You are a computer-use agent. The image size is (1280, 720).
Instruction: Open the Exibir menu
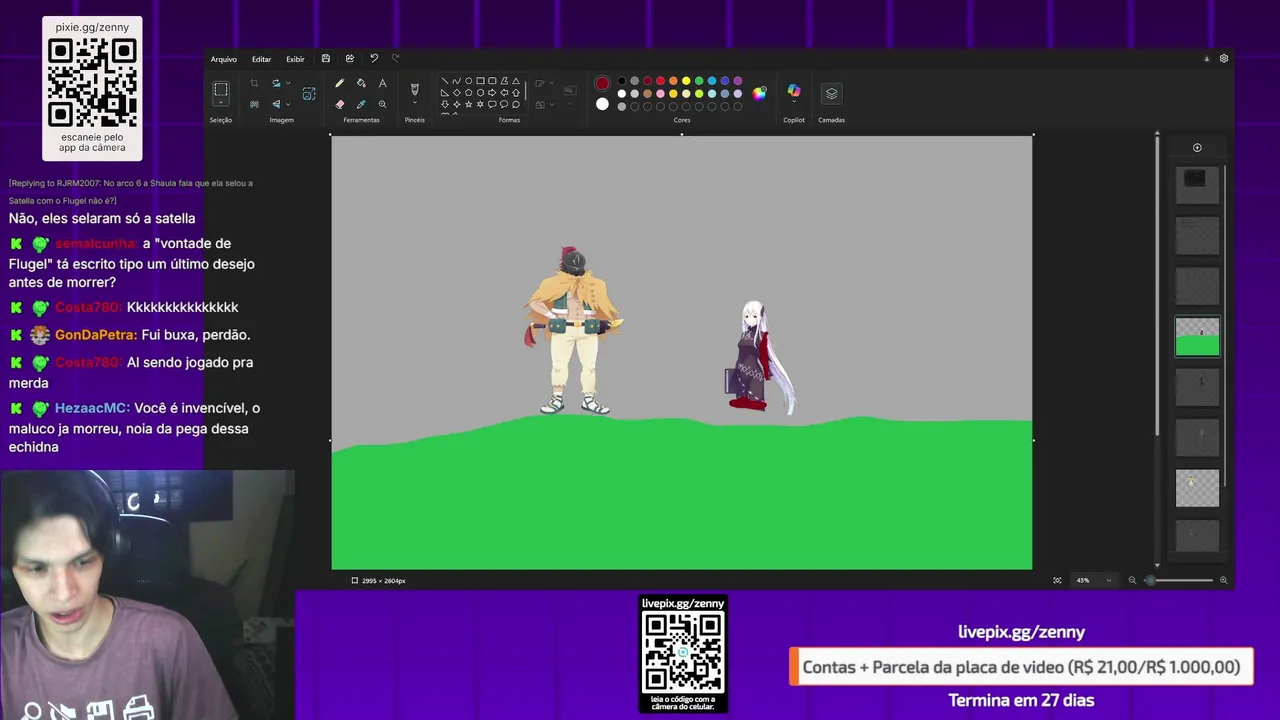click(x=295, y=59)
